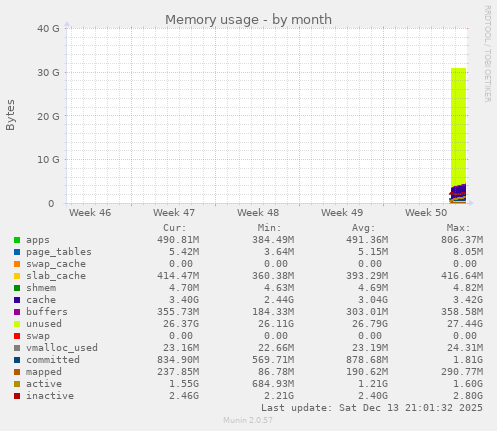The image size is (497, 431).
Task: Click the Min: column header
Action: [269, 228]
